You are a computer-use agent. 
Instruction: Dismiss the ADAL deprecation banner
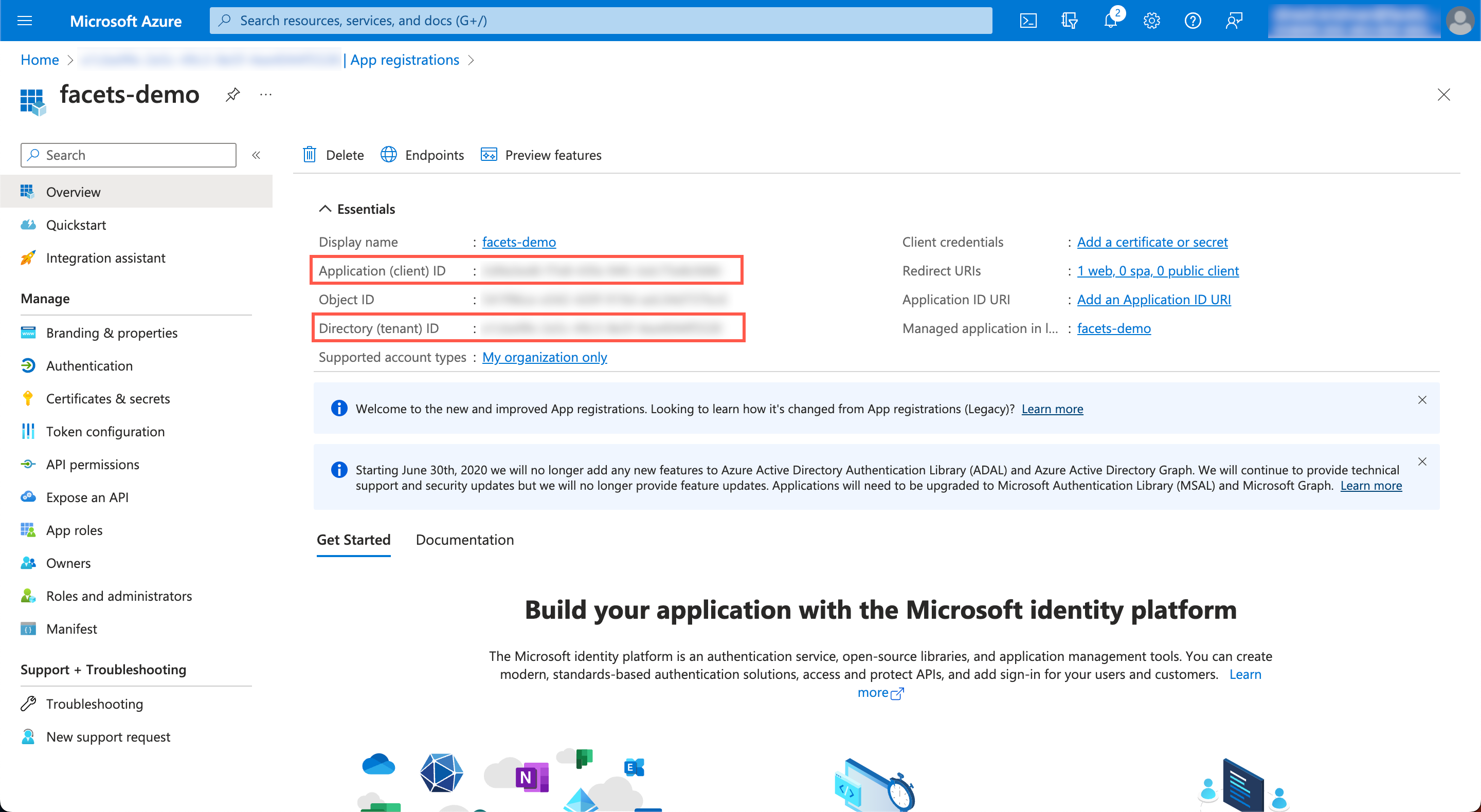pyautogui.click(x=1422, y=462)
